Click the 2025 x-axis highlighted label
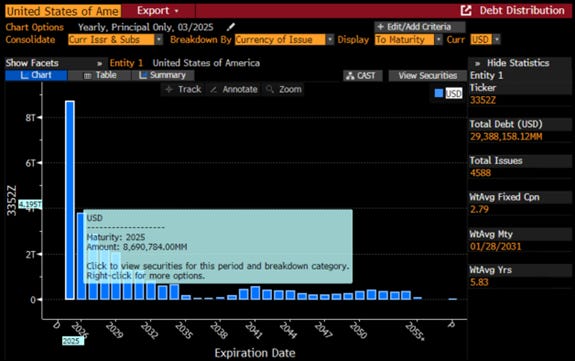This screenshot has height=361, width=575. coord(72,341)
